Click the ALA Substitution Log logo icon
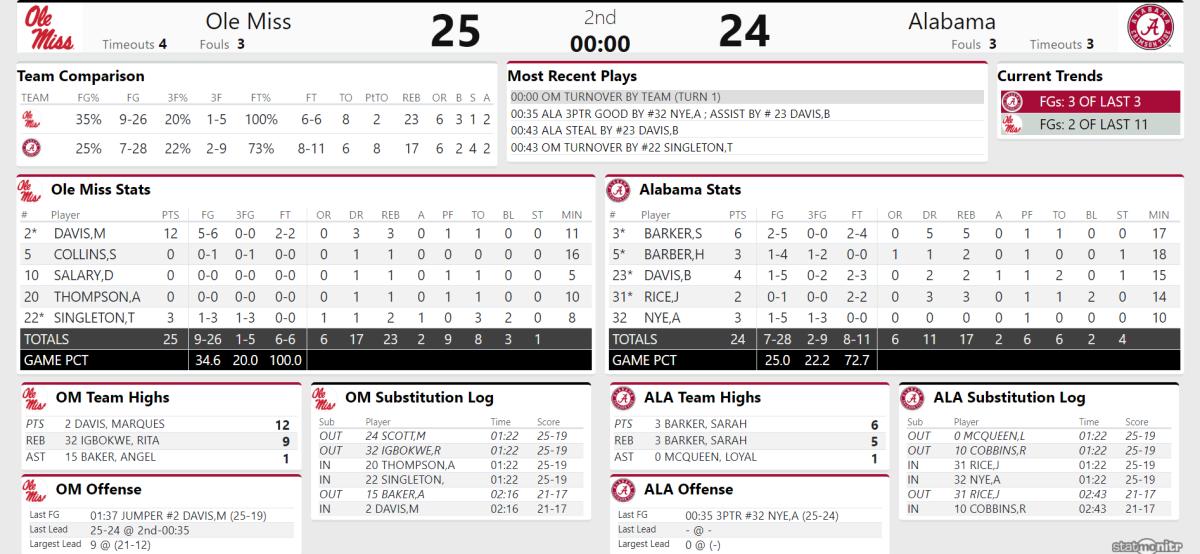The image size is (1200, 554). (911, 398)
